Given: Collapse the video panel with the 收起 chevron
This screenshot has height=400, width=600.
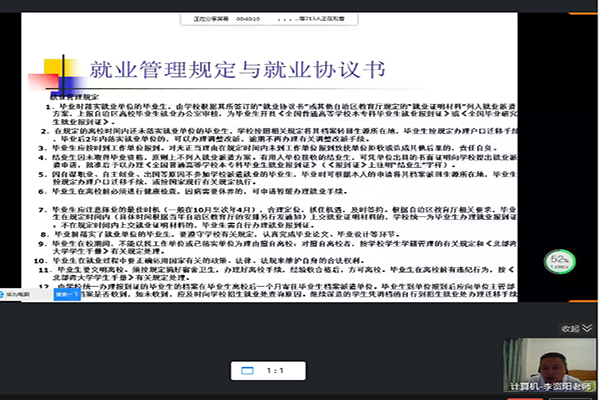Looking at the screenshot, I should tap(589, 327).
